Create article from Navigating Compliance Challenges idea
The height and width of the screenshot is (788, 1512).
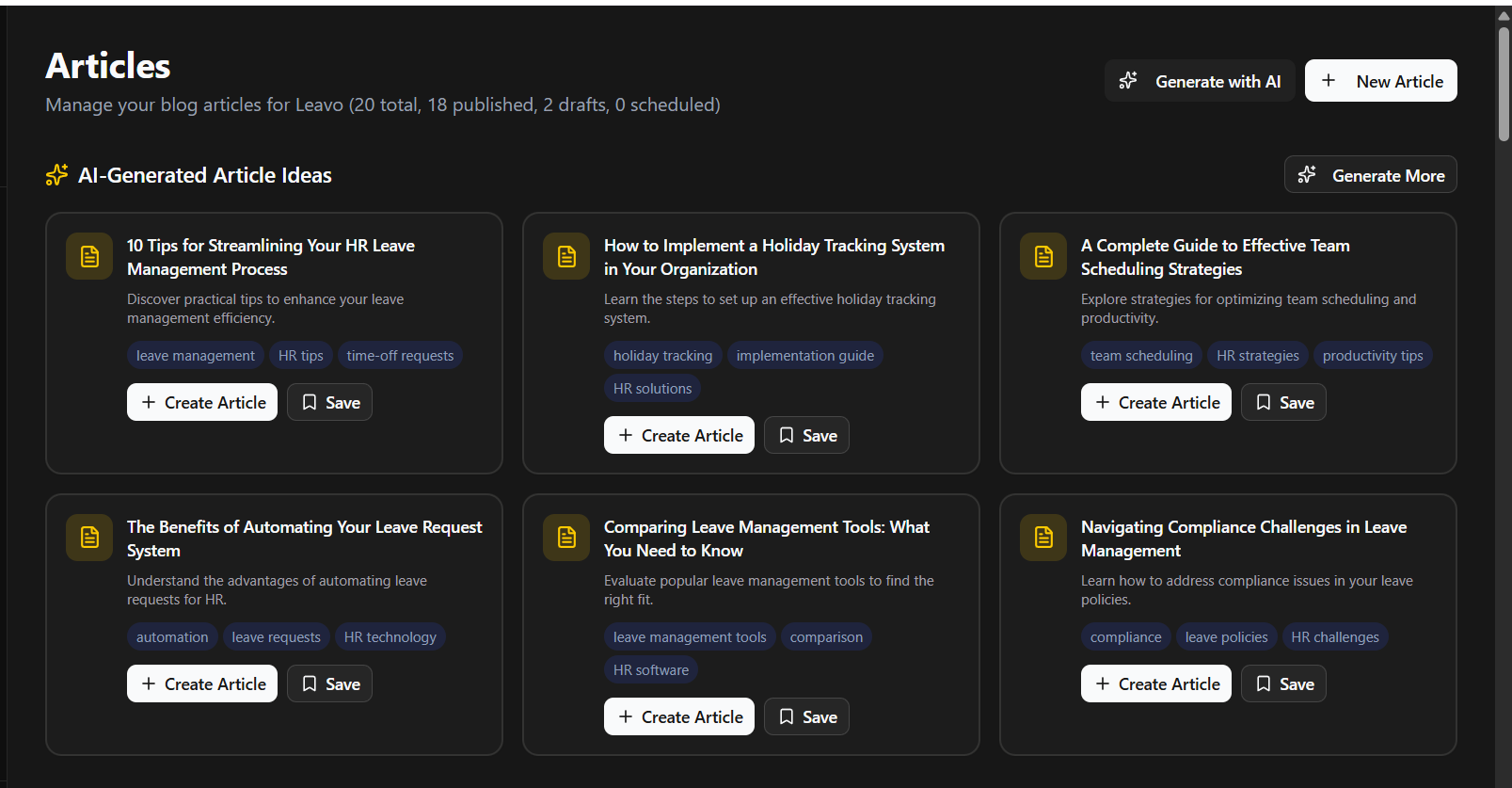(1156, 683)
